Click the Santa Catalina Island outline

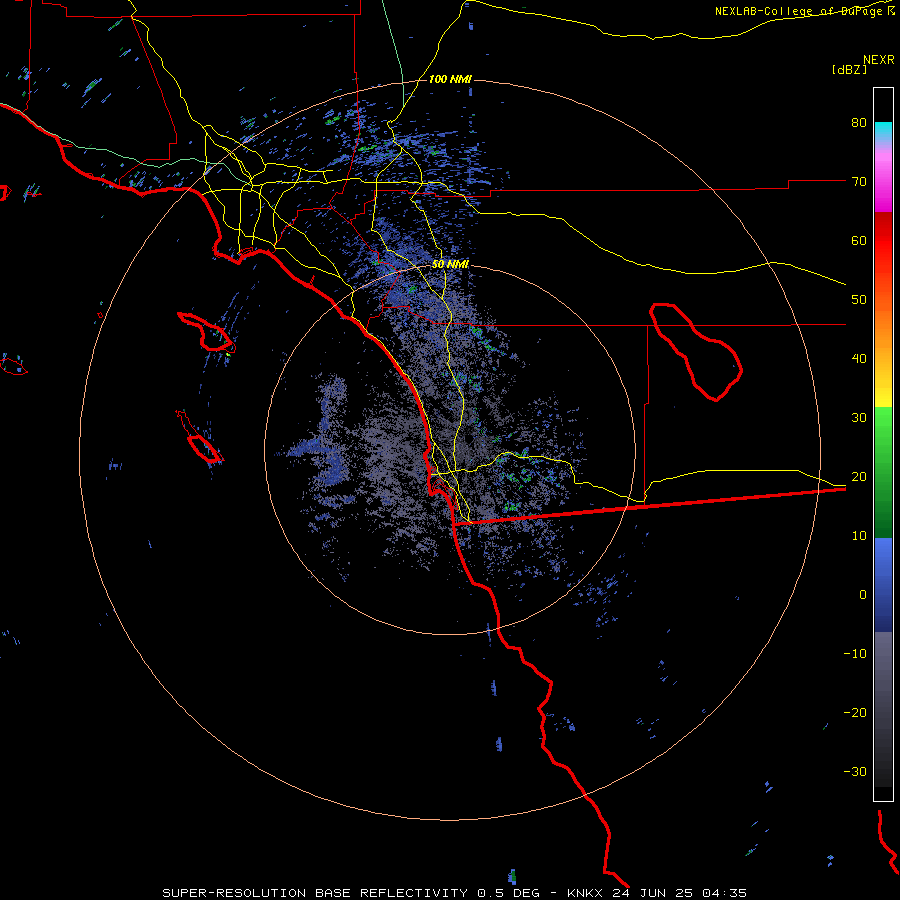(x=207, y=332)
